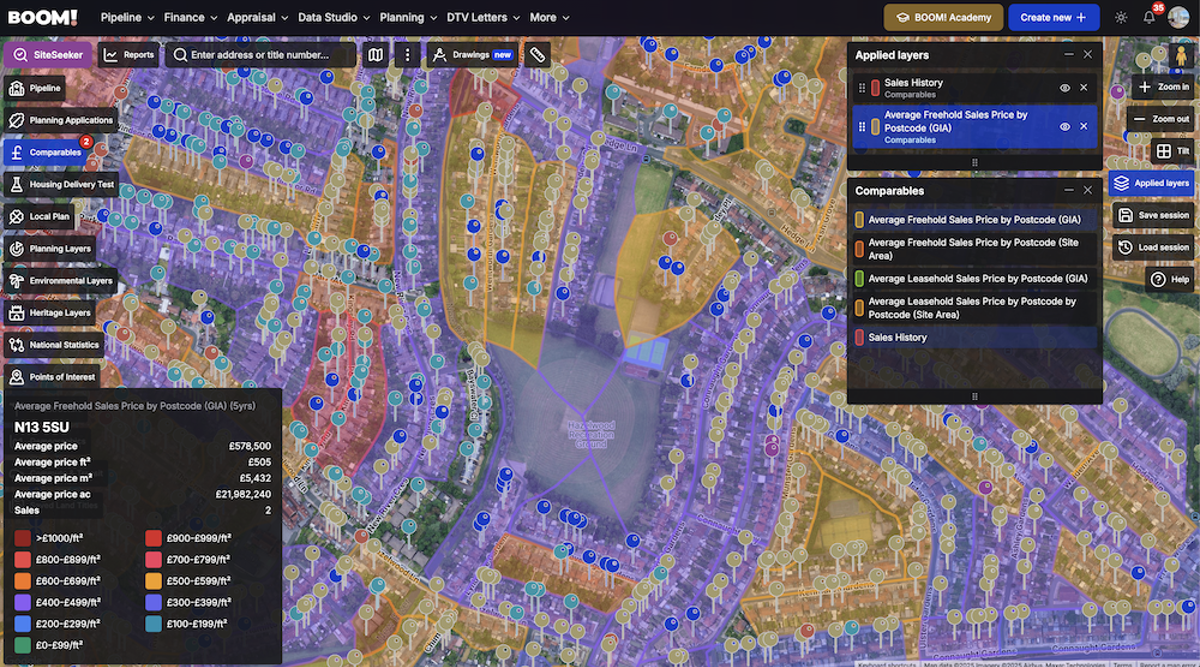Open National Statistics sidebar item
The image size is (1200, 667).
(x=54, y=344)
